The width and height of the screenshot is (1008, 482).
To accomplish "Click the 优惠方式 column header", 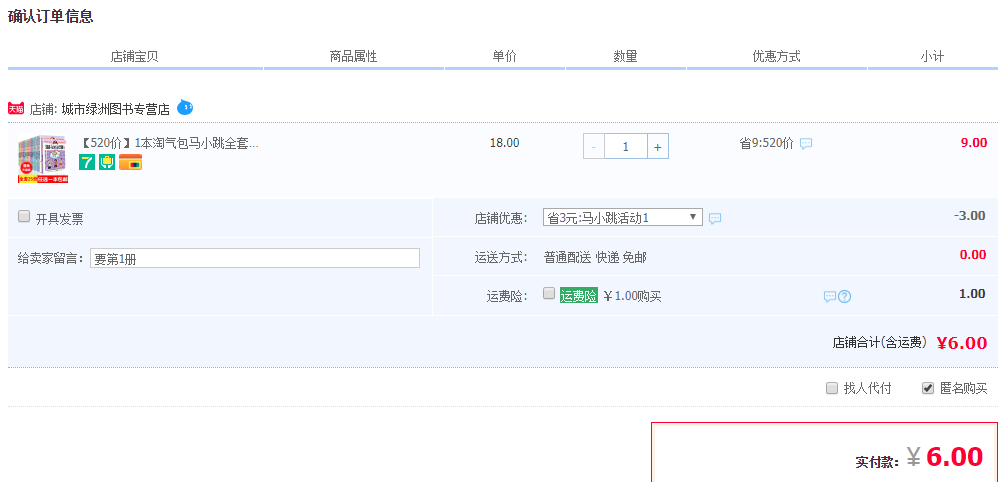I will click(777, 57).
